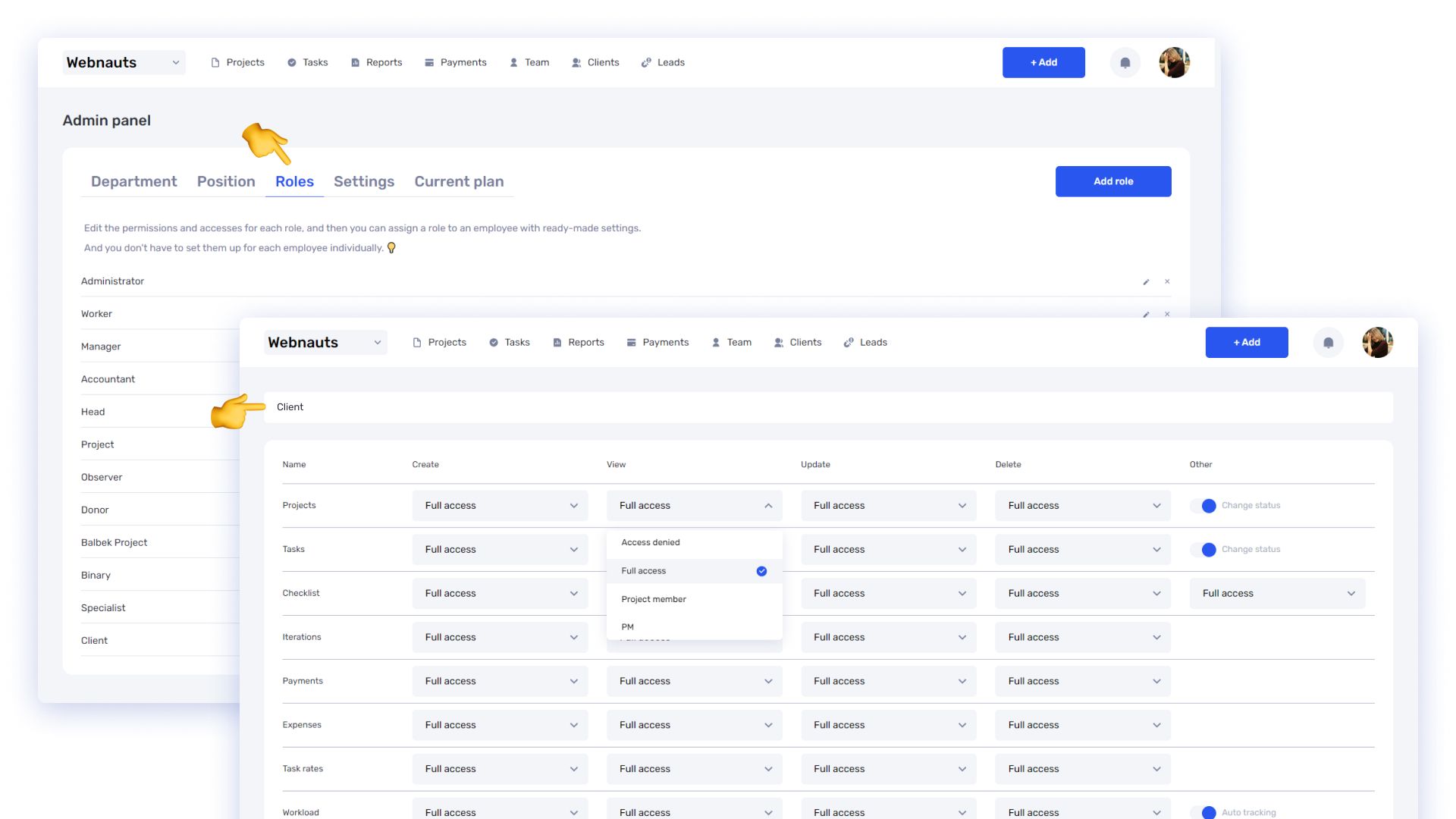
Task: Open Workload Create access dropdown
Action: pos(500,808)
